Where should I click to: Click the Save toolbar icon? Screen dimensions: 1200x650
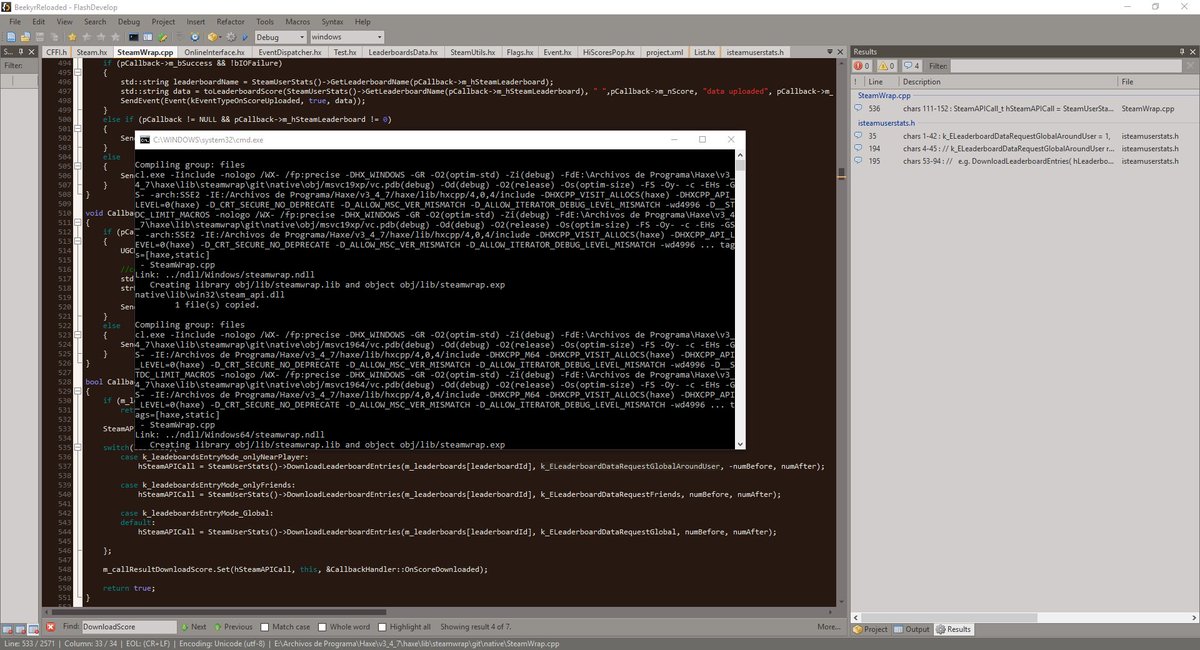(38, 35)
